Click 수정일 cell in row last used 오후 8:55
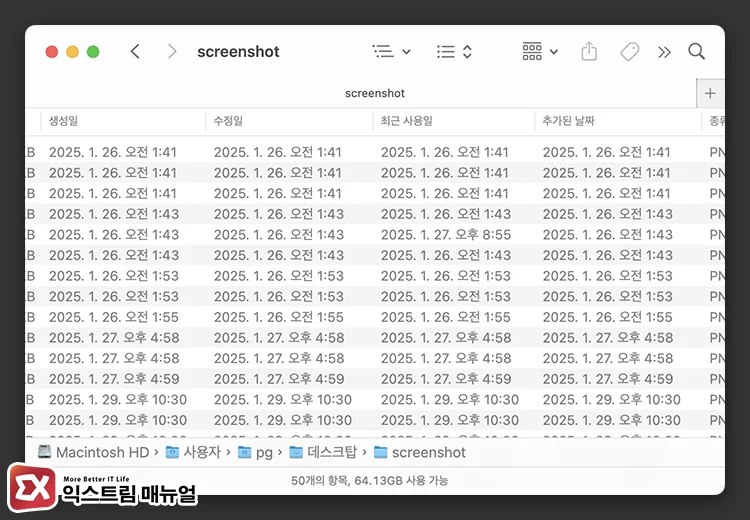This screenshot has height=520, width=750. coord(278,234)
